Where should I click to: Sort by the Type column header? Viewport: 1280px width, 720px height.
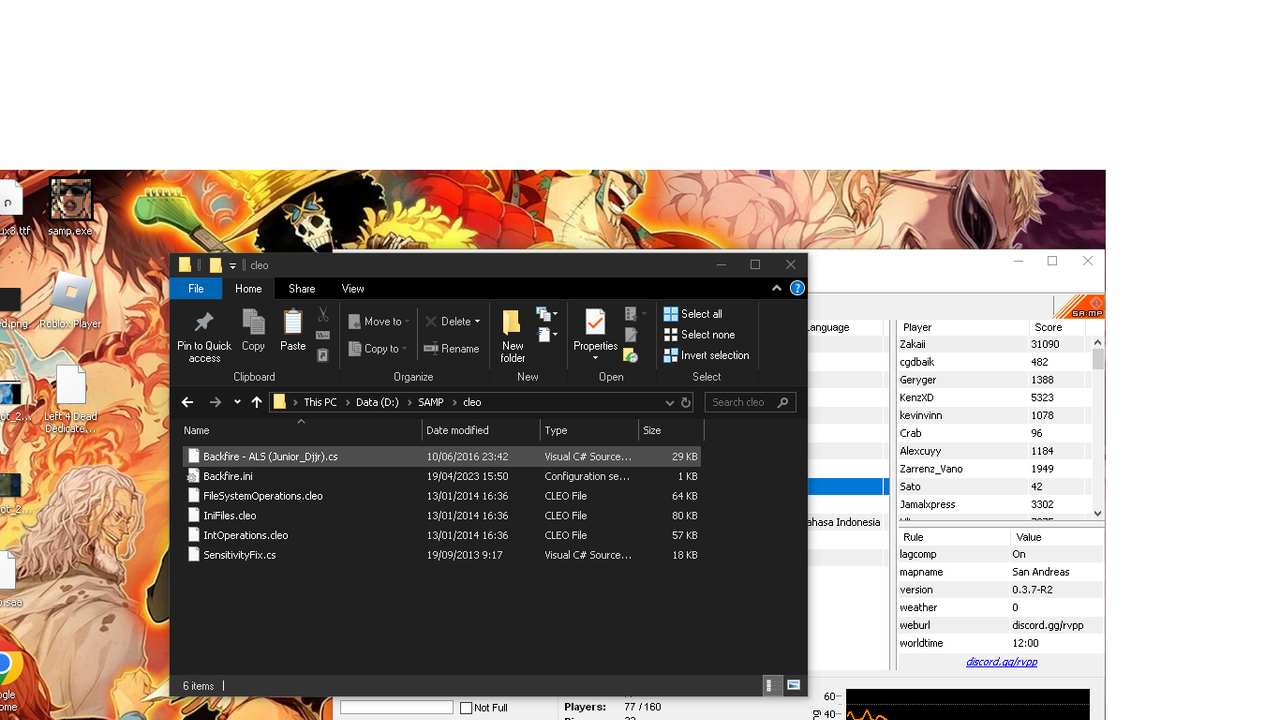tap(590, 430)
